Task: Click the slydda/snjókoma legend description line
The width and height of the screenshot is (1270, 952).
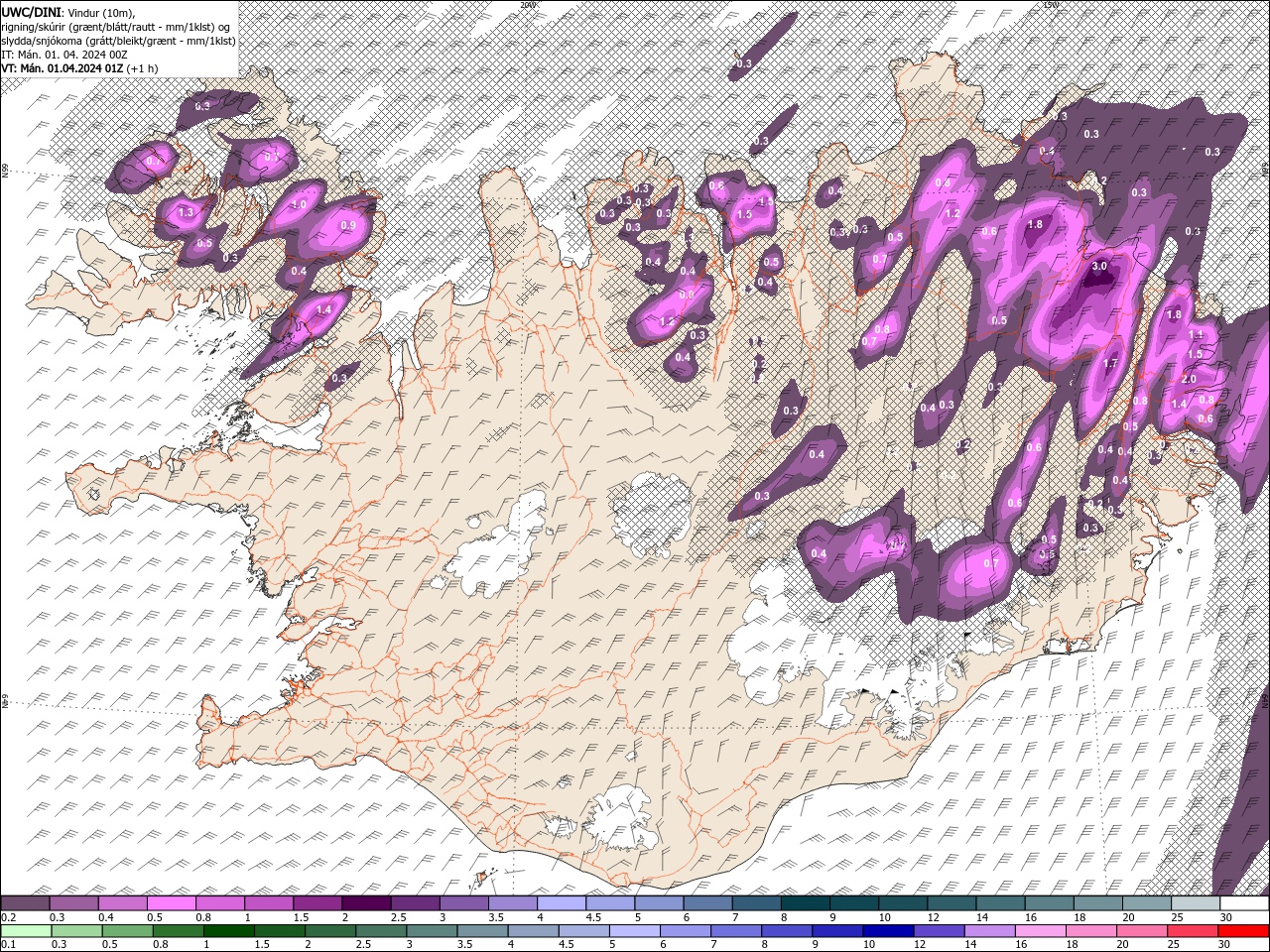Action: [x=118, y=40]
